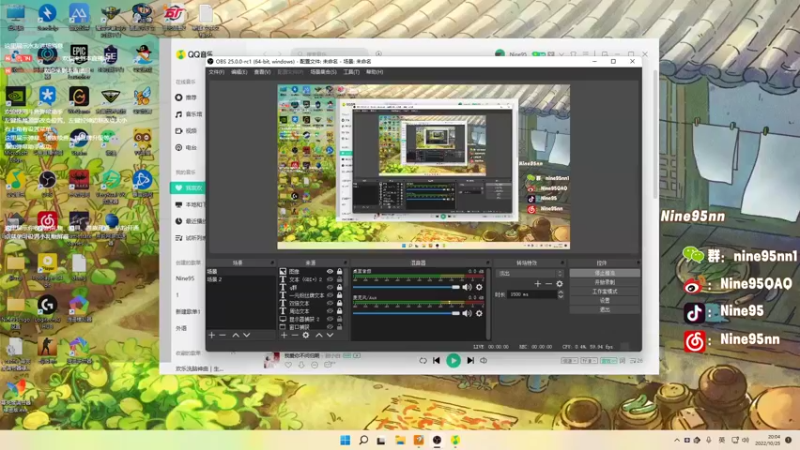Viewport: 800px width, 450px height.
Task: Open the QQ Music account dropdown arrow
Action: click(x=561, y=54)
